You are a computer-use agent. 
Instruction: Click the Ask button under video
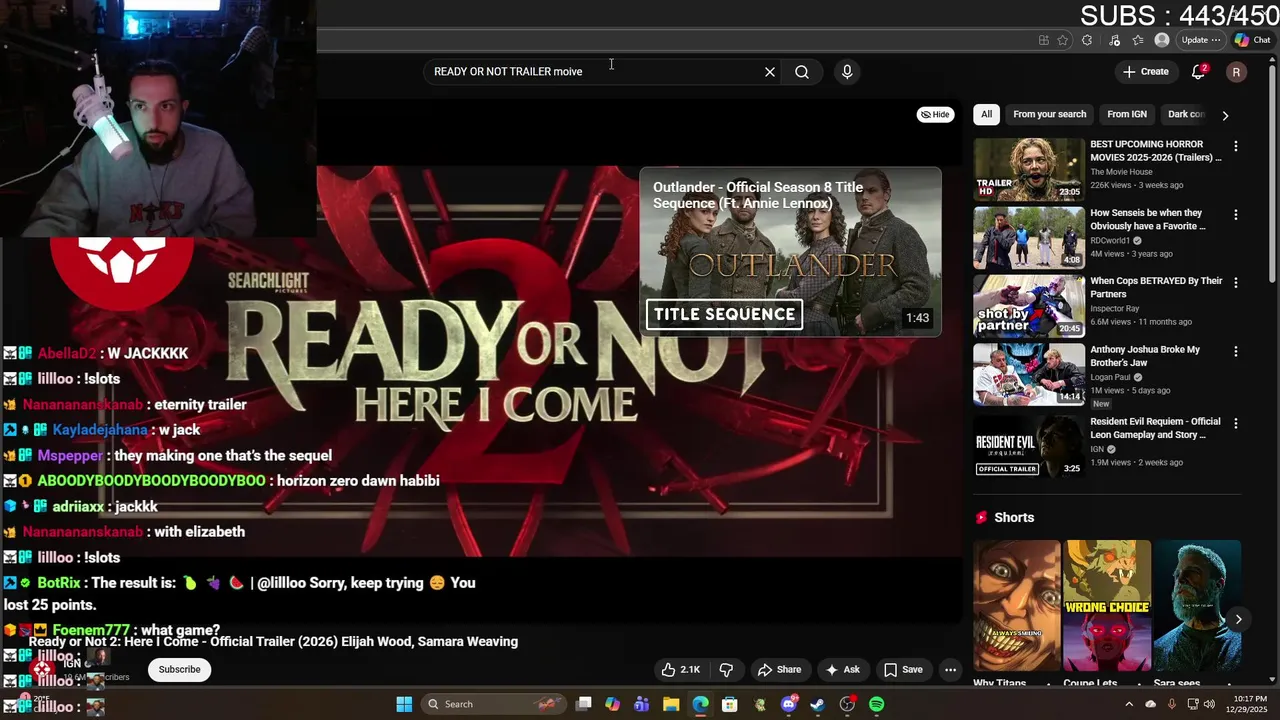(842, 670)
